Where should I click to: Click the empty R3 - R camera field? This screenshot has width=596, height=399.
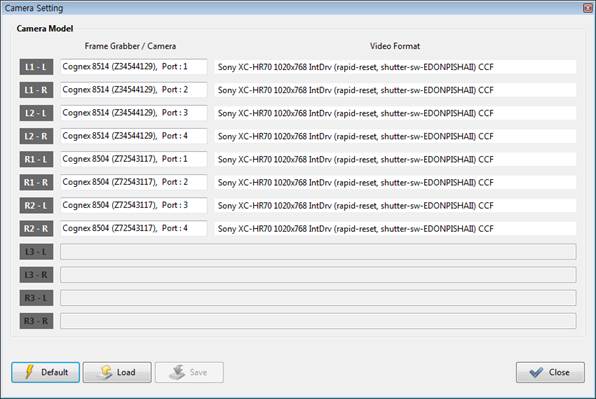click(x=318, y=321)
